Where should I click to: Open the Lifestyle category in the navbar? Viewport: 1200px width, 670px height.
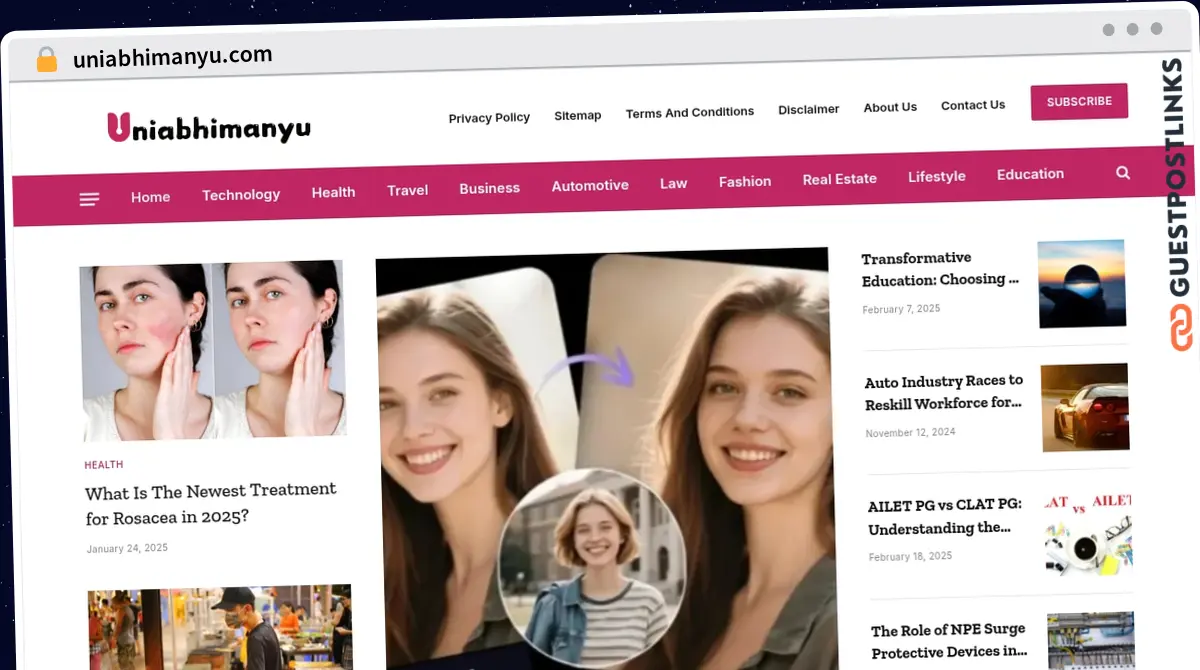936,175
